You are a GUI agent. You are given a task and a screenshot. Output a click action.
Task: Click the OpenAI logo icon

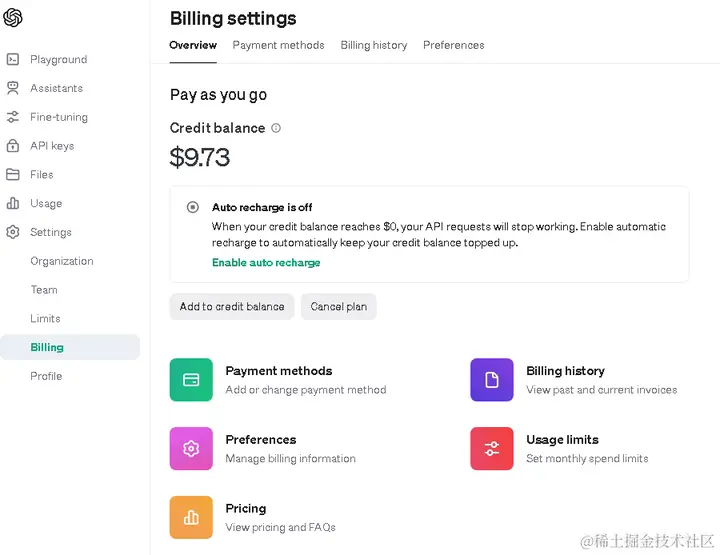coord(12,18)
